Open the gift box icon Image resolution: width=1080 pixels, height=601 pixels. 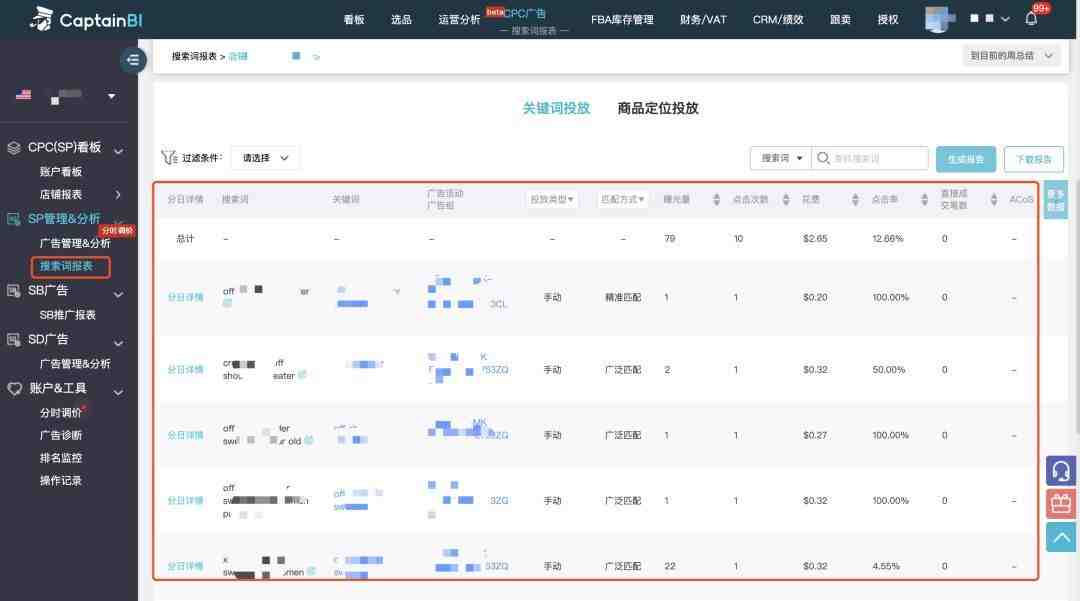tap(1061, 504)
